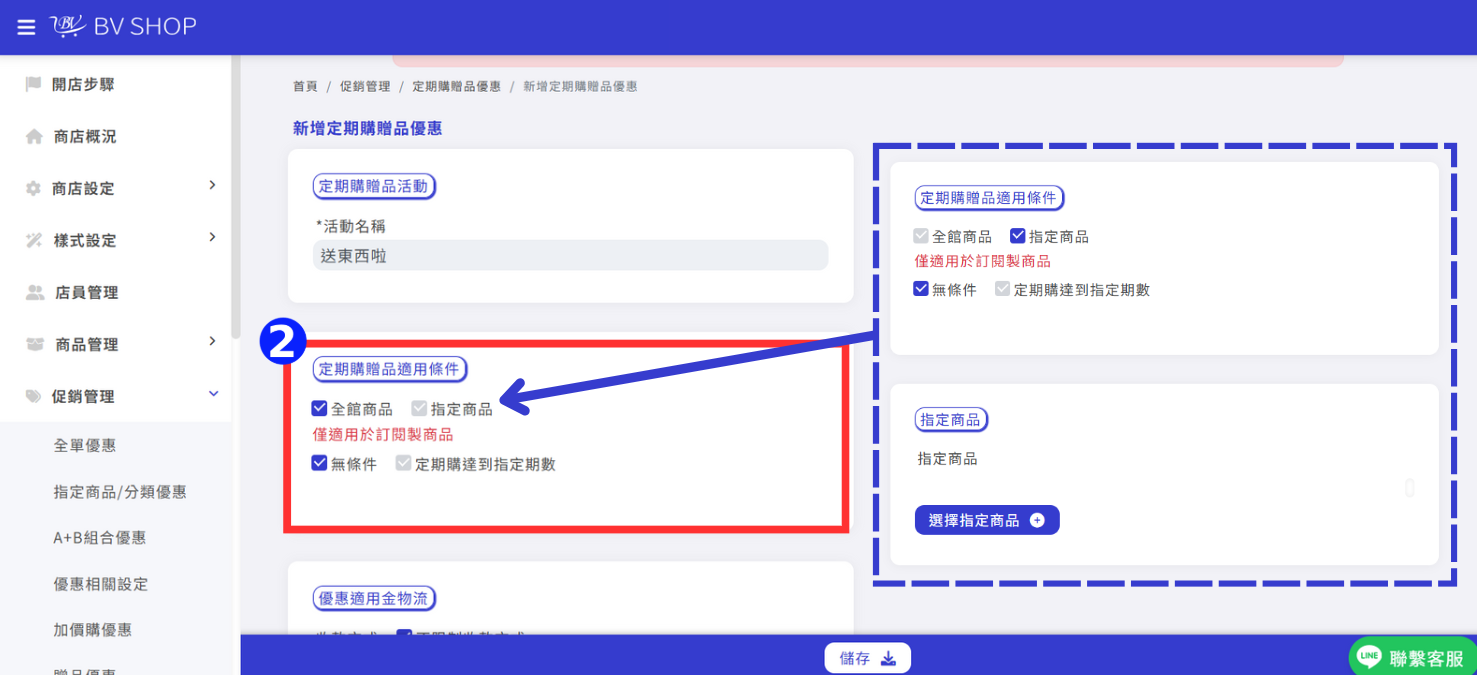Viewport: 1477px width, 675px height.
Task: Collapse the 促銷管理 menu chevron
Action: pos(213,394)
